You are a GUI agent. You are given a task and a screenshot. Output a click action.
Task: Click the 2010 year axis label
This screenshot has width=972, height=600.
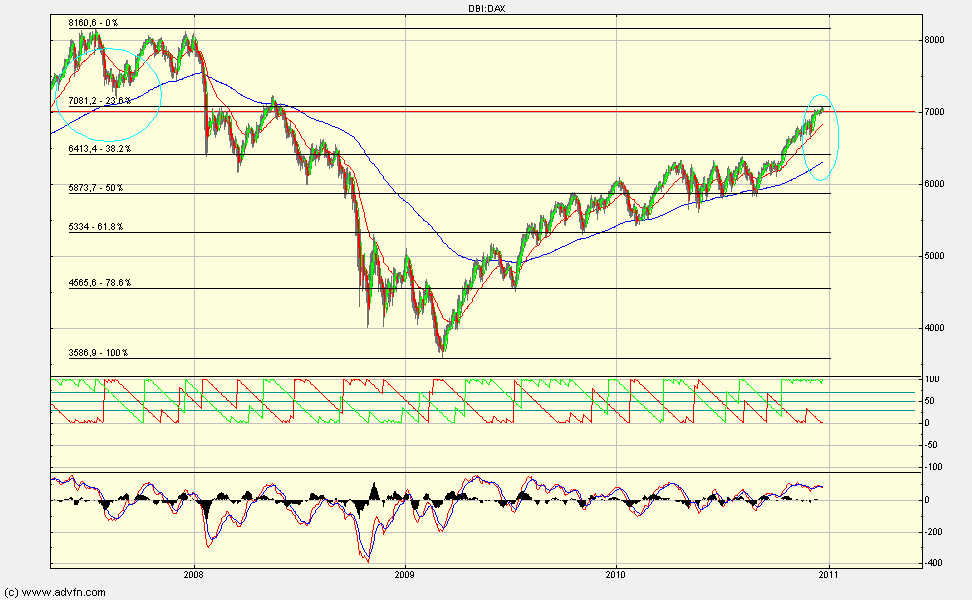[616, 575]
